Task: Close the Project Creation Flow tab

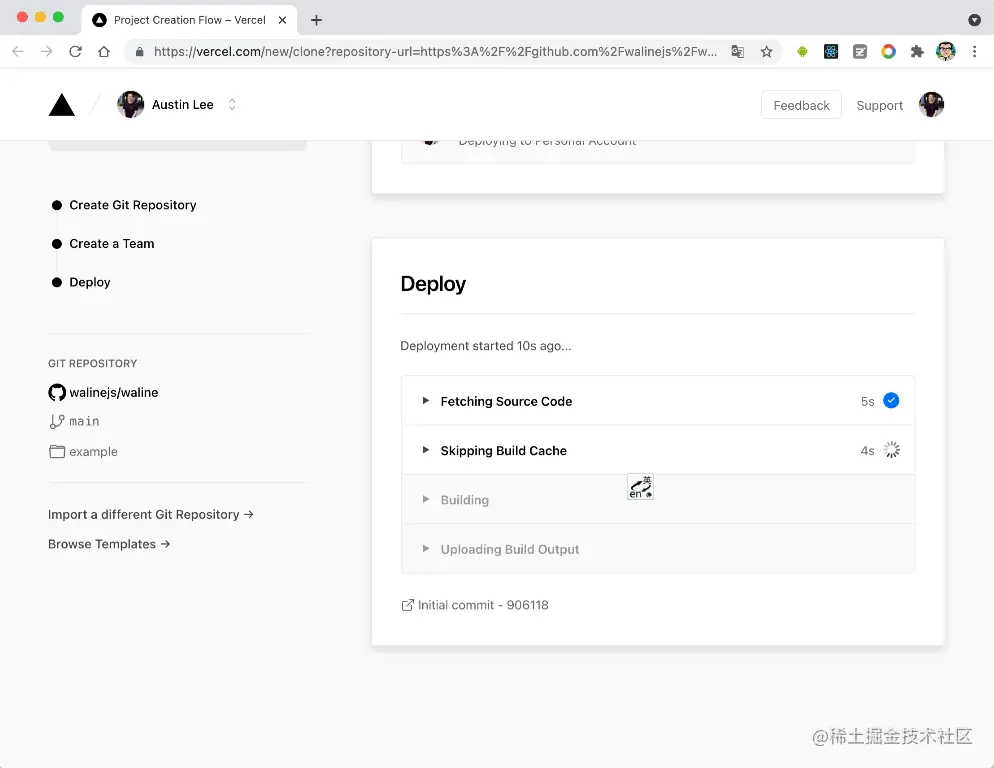Action: pyautogui.click(x=282, y=20)
